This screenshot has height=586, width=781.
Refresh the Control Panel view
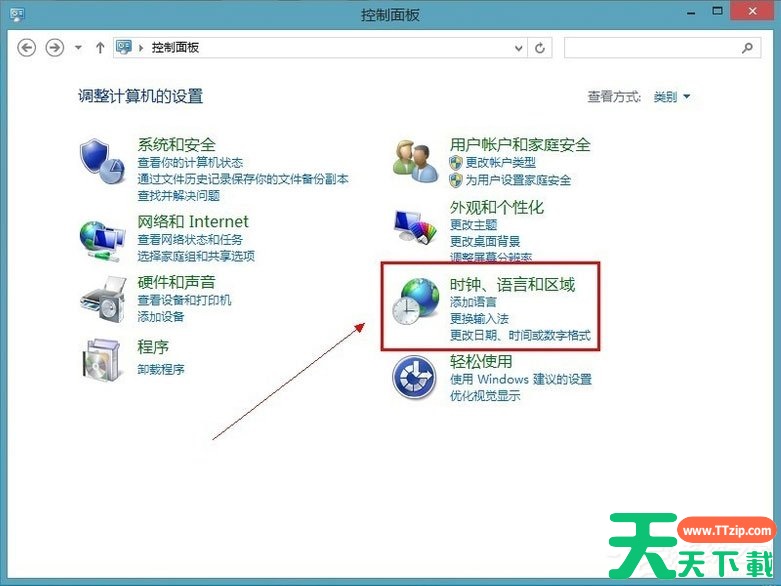tap(540, 48)
